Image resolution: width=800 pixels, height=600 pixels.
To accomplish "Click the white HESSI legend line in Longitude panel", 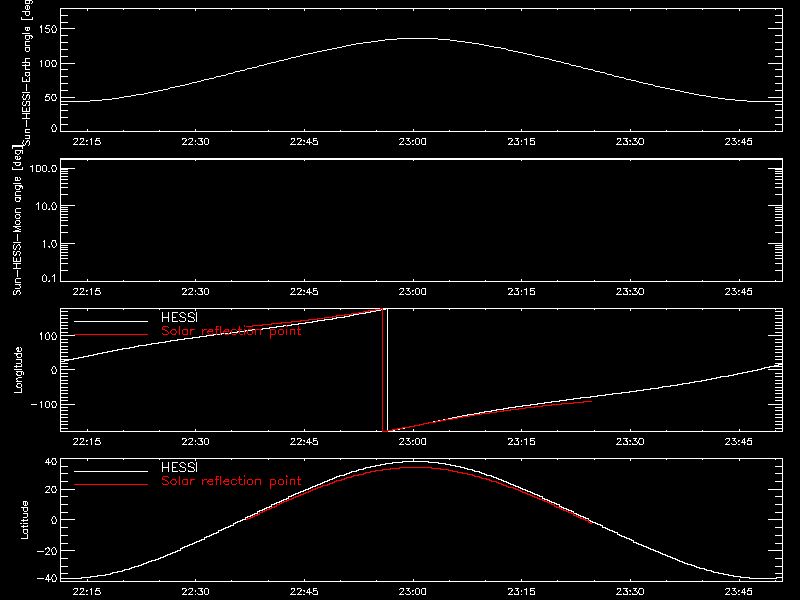I will click(x=111, y=321).
